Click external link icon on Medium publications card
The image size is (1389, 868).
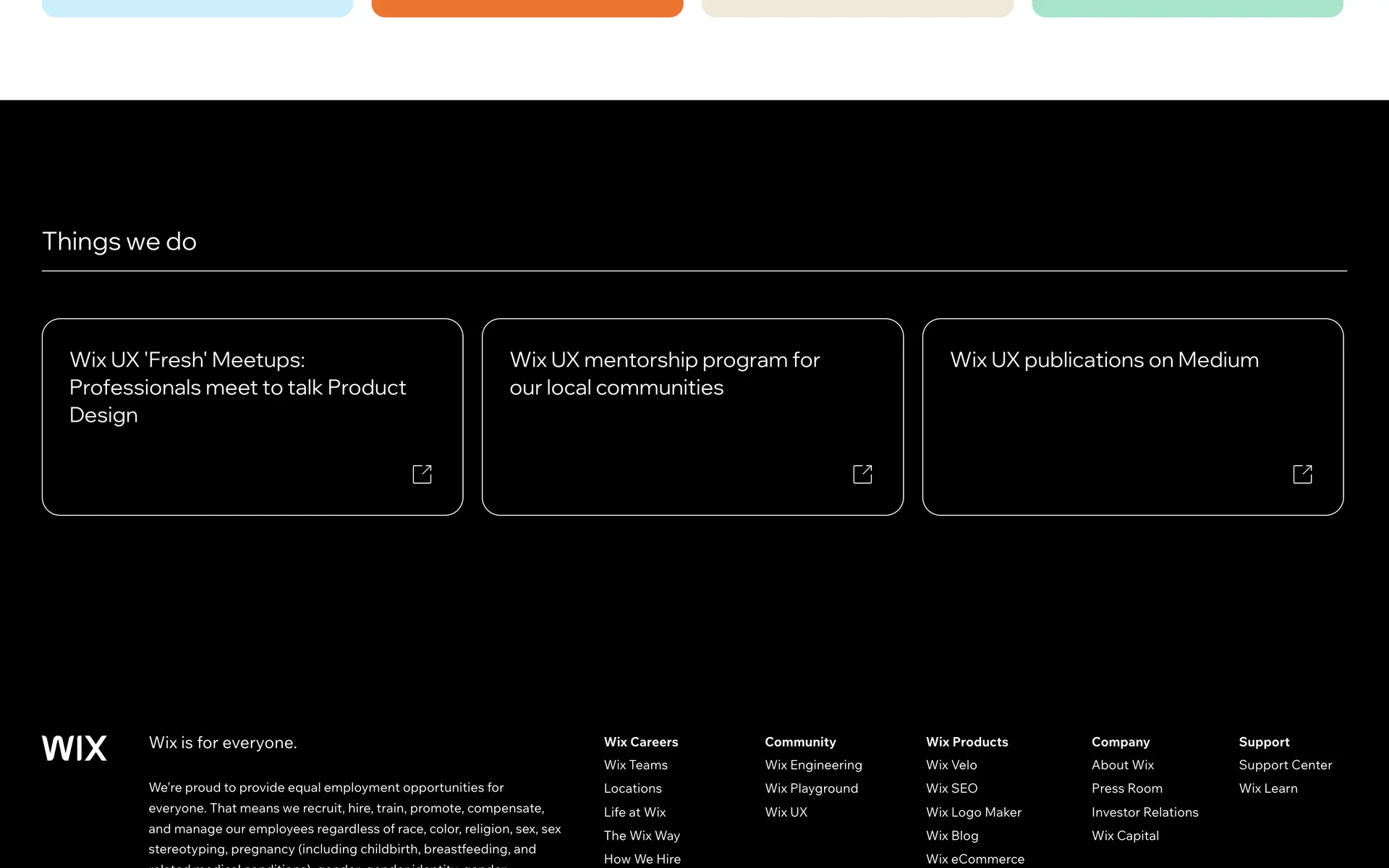[1302, 474]
